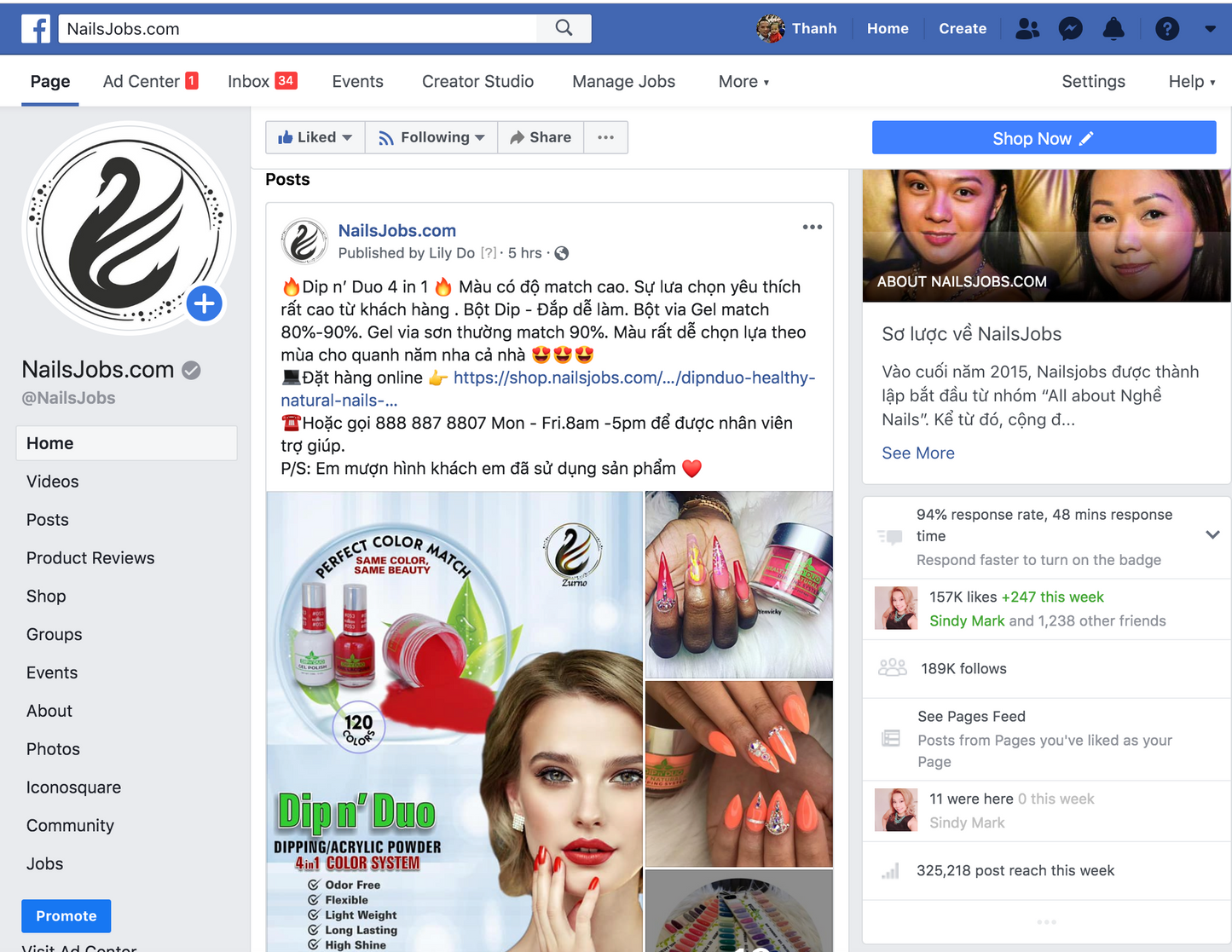1232x952 pixels.
Task: Select Posts in the left sidebar
Action: (x=48, y=520)
